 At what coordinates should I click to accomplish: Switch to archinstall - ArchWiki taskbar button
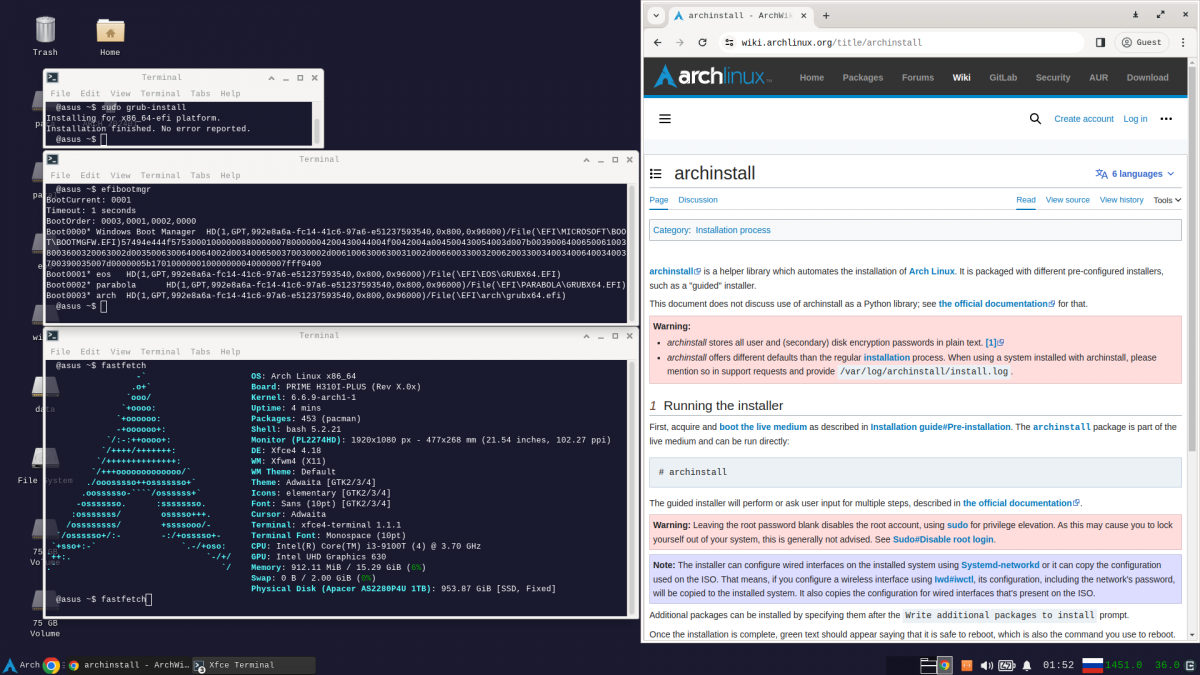127,665
